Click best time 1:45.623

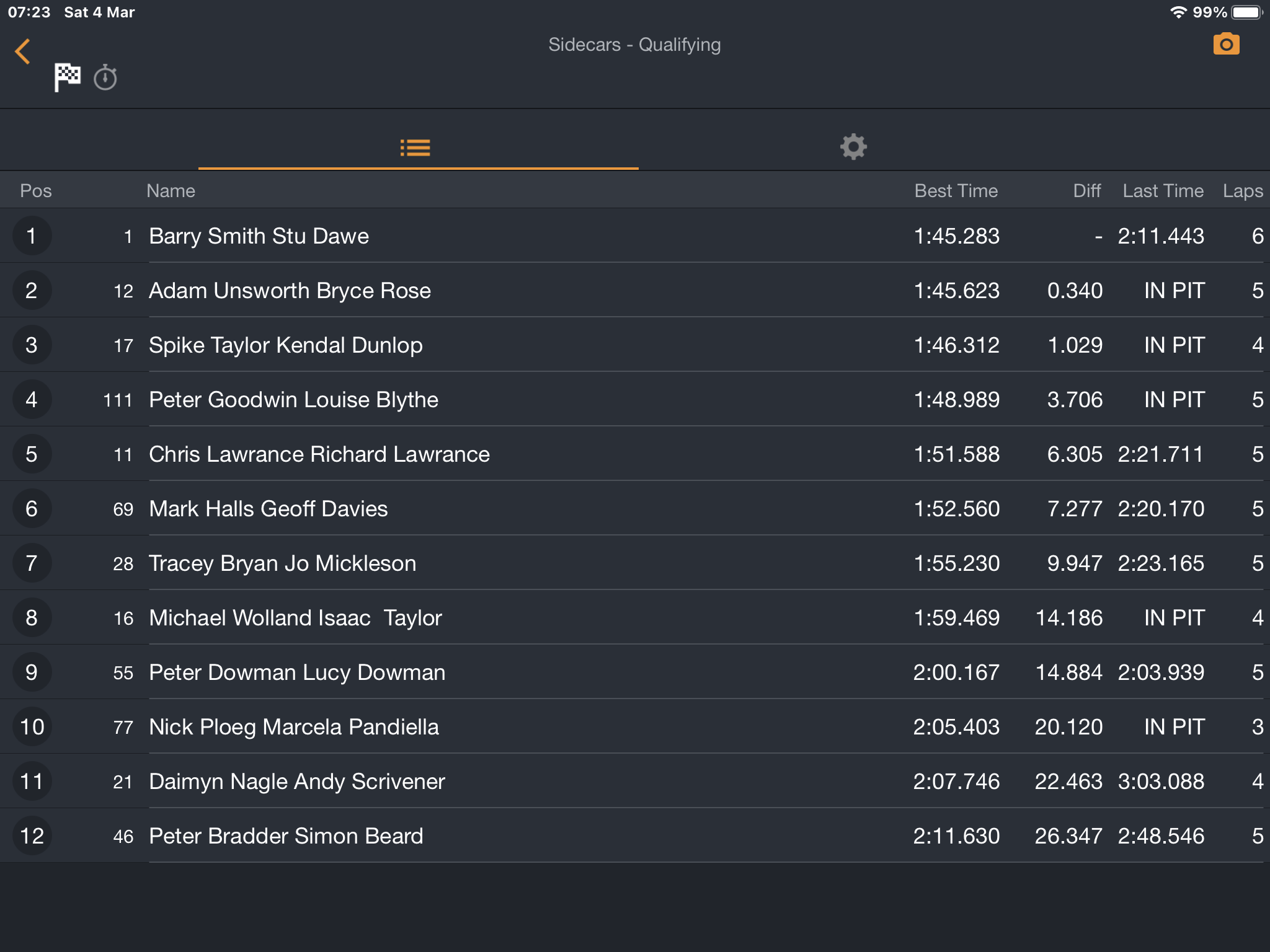click(957, 291)
